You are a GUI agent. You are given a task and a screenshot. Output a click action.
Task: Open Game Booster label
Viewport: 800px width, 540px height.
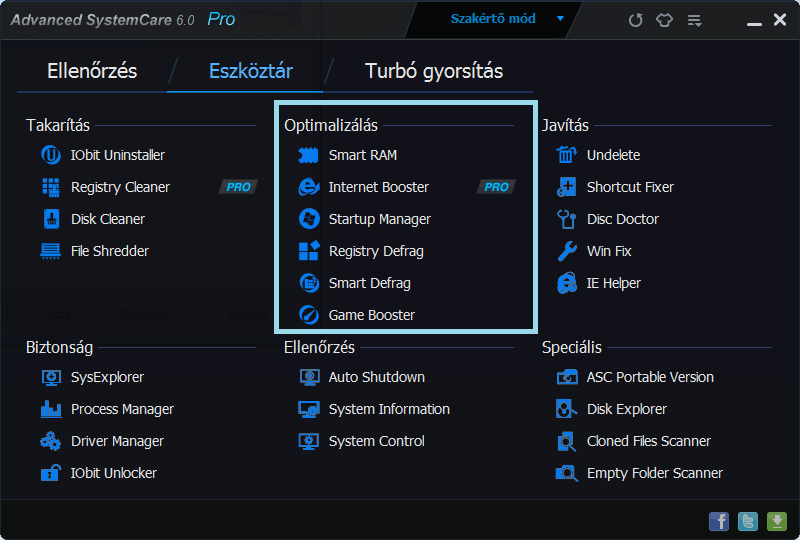tap(371, 315)
